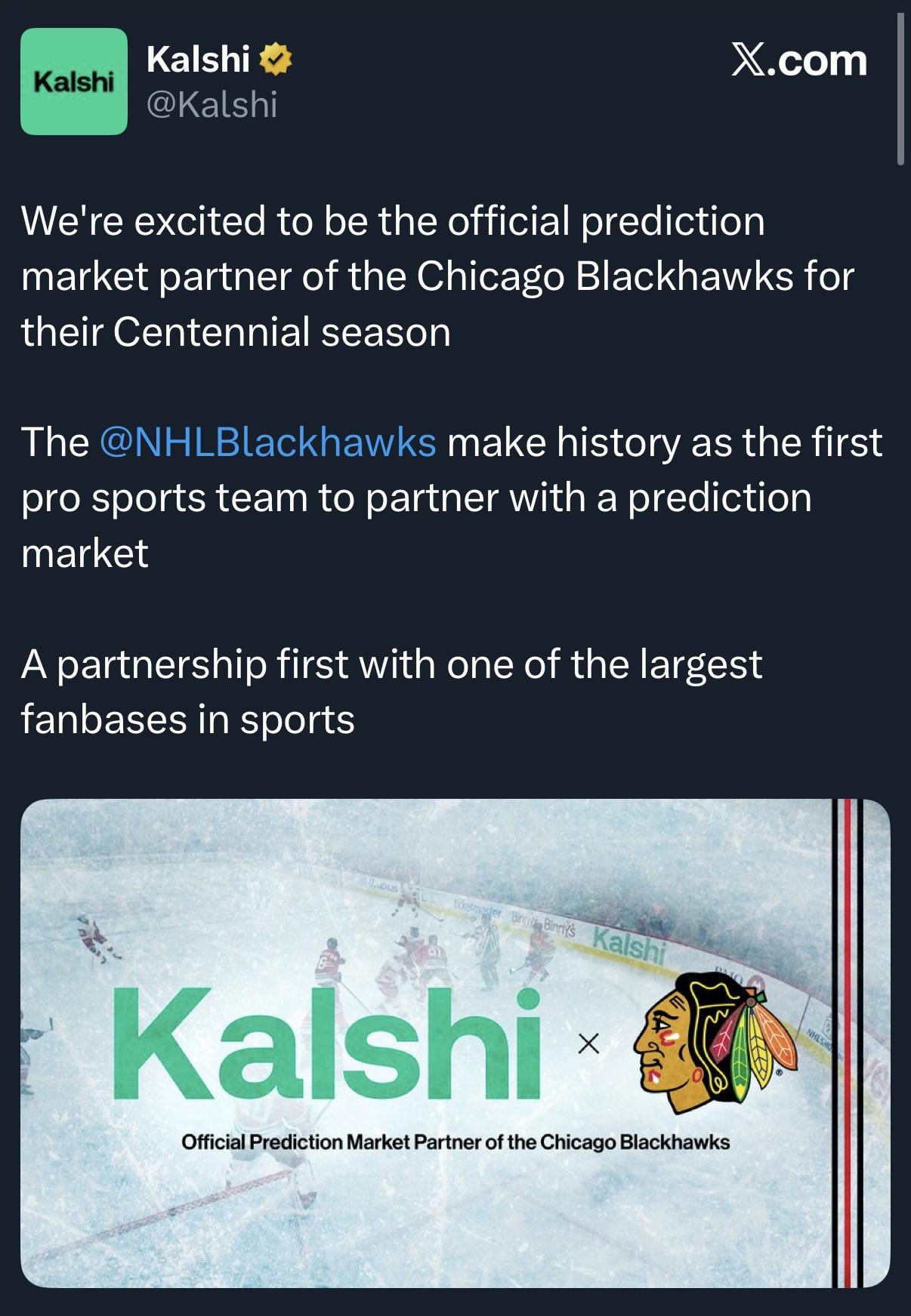Click the "their Centennial season" text line
Screen dimensions: 911x1316
(x=236, y=332)
